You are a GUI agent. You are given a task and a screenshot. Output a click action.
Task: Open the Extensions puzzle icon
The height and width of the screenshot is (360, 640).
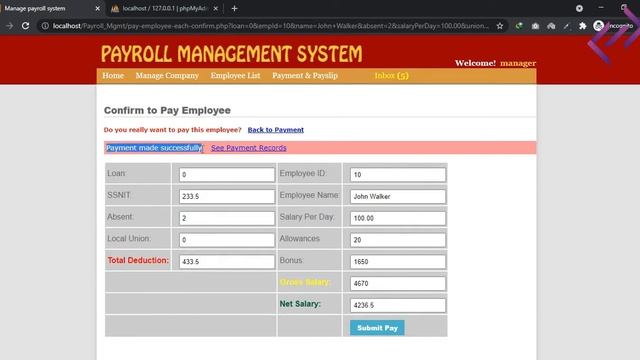(582, 26)
